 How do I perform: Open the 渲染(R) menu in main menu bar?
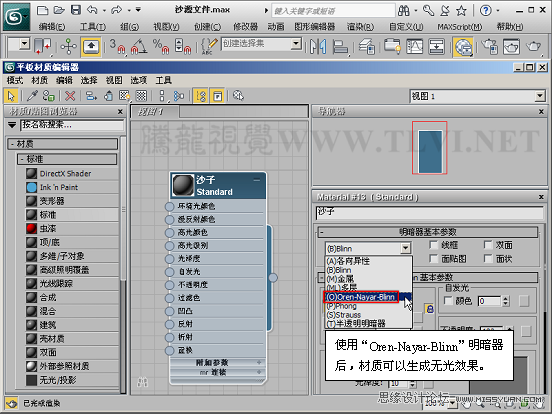(360, 26)
